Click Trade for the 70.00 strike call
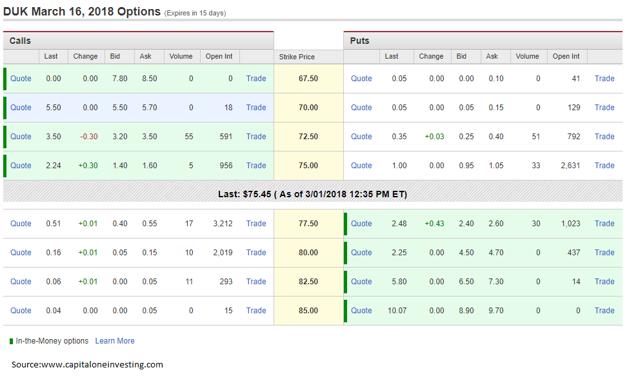The width and height of the screenshot is (640, 390). click(256, 107)
